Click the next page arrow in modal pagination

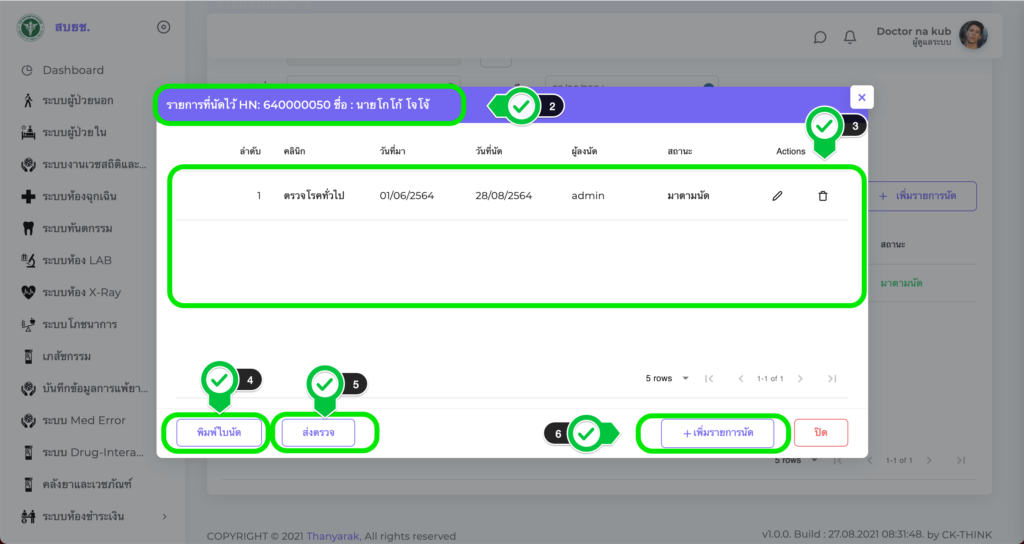pos(801,379)
